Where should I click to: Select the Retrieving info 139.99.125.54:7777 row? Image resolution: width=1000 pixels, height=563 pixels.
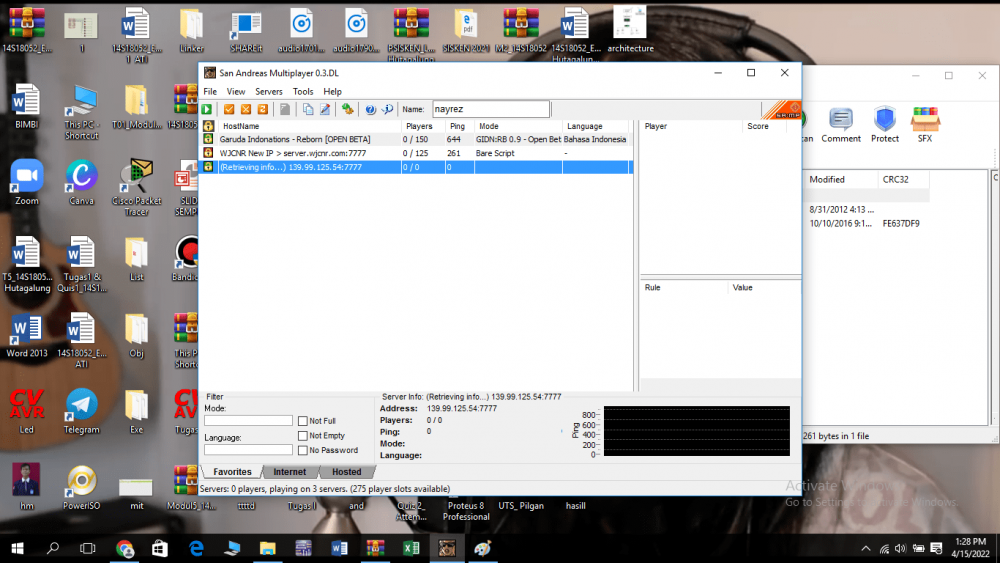click(416, 167)
